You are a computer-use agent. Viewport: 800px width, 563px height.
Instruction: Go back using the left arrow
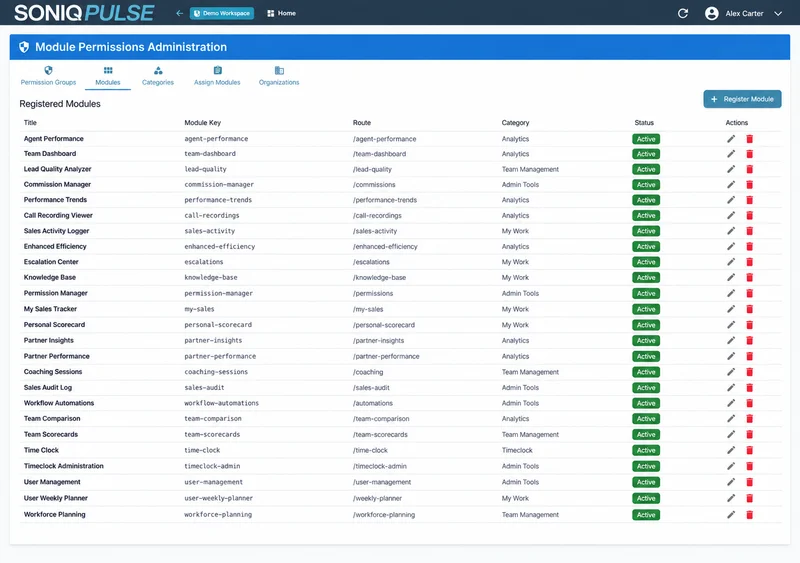[x=179, y=13]
